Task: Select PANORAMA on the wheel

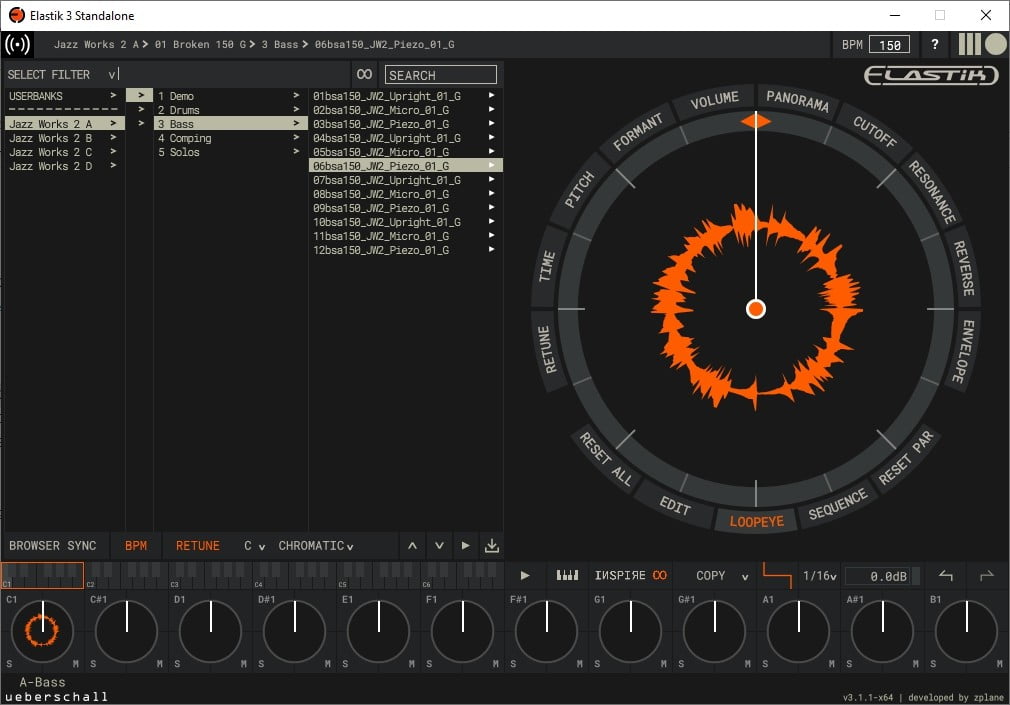Action: point(797,101)
